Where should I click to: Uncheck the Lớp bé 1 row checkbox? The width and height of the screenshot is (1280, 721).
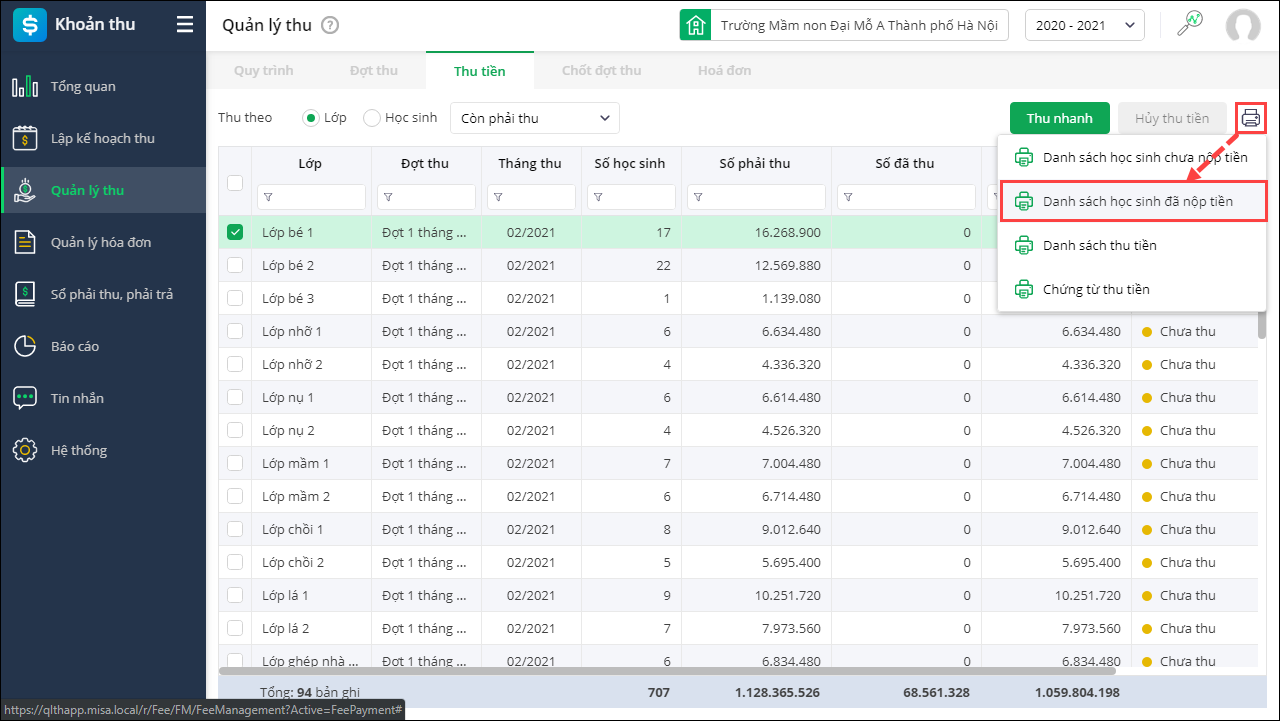point(235,232)
